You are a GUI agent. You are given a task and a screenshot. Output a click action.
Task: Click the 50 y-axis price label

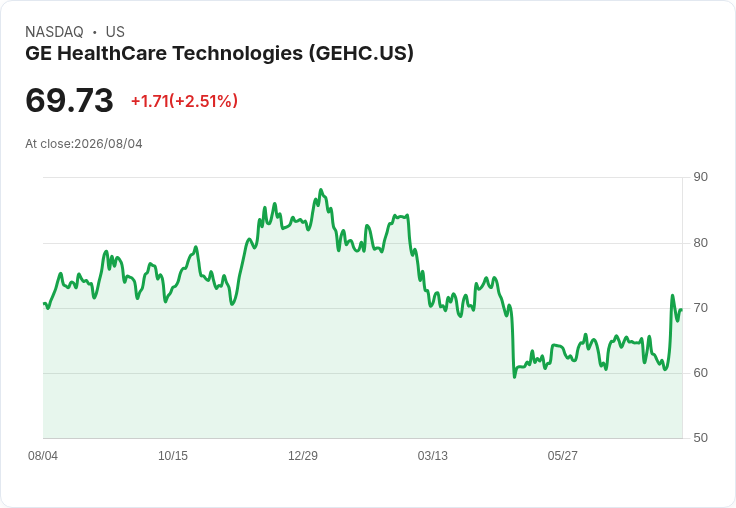(x=700, y=438)
